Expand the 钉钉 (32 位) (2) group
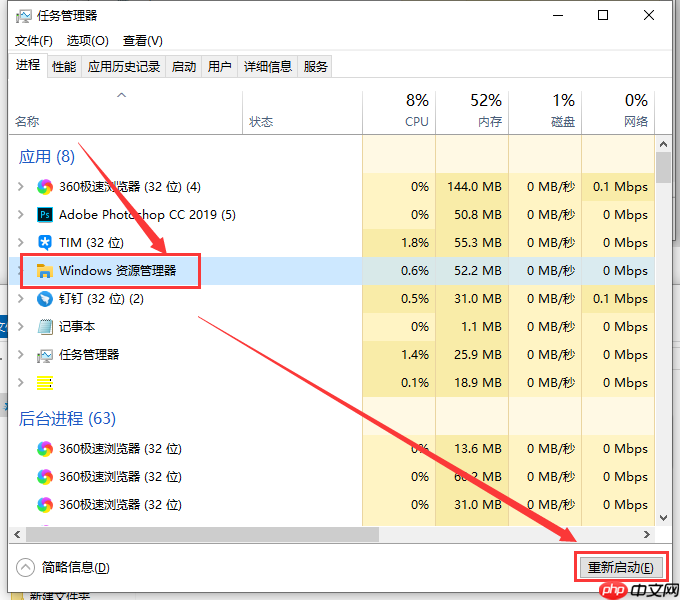 click(x=20, y=299)
